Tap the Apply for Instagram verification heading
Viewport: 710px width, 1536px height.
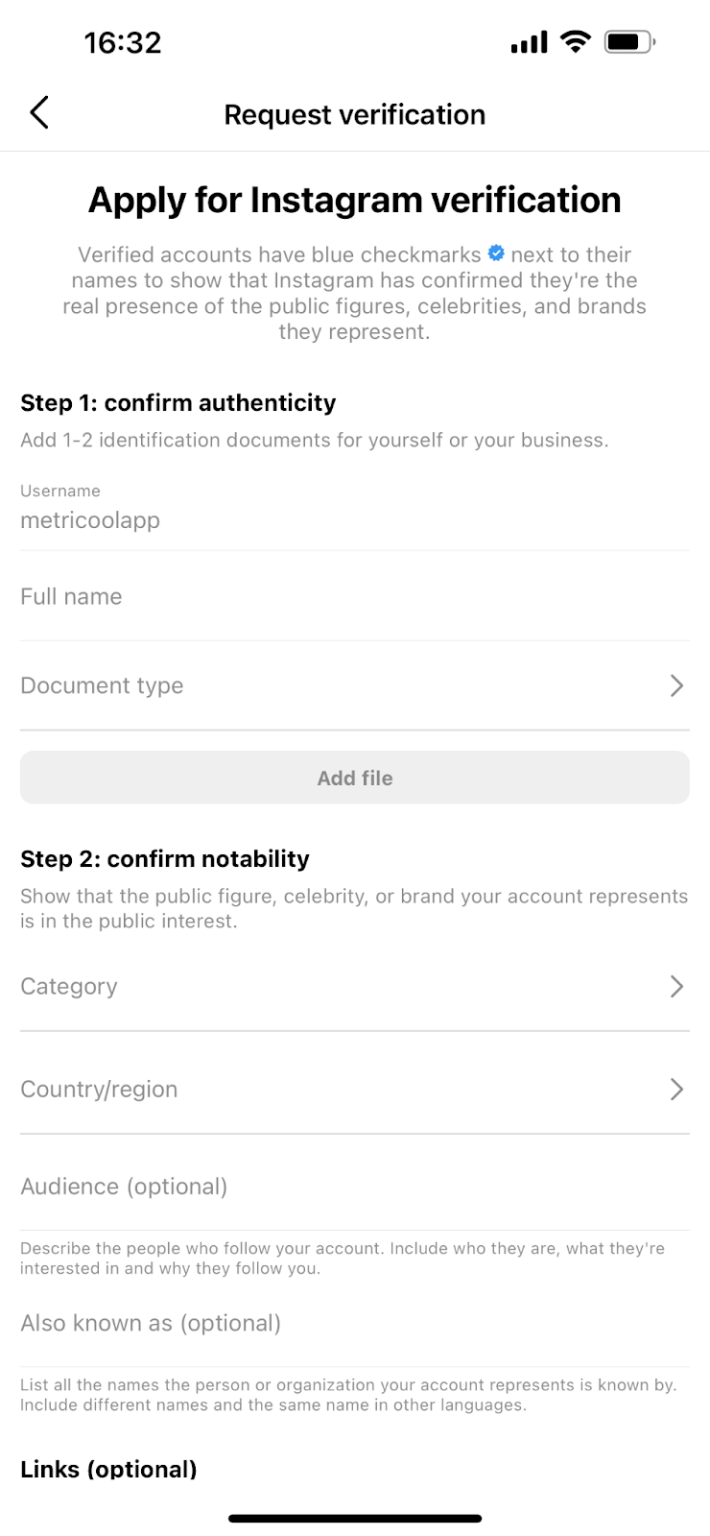355,200
